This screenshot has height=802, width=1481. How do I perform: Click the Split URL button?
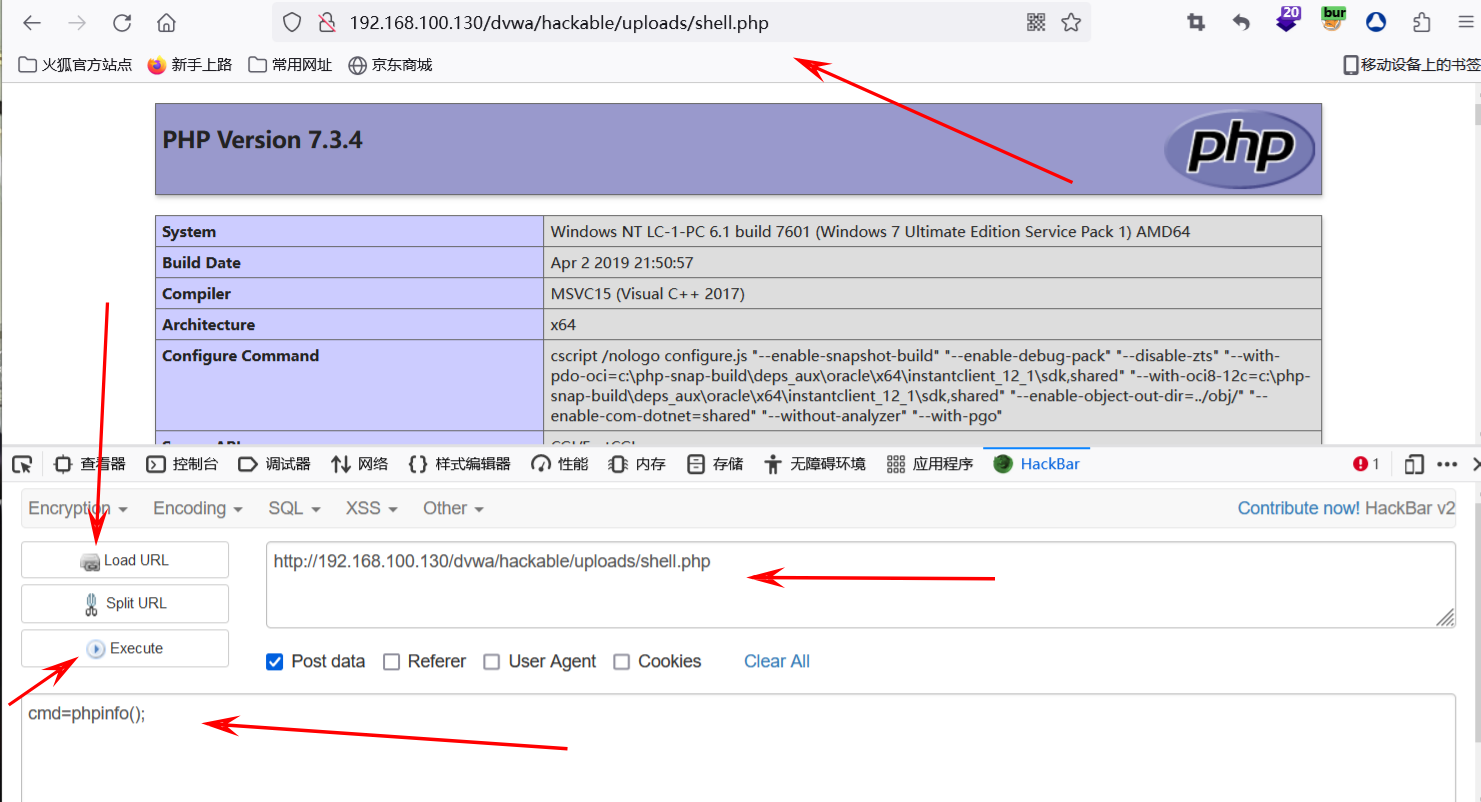(x=125, y=603)
